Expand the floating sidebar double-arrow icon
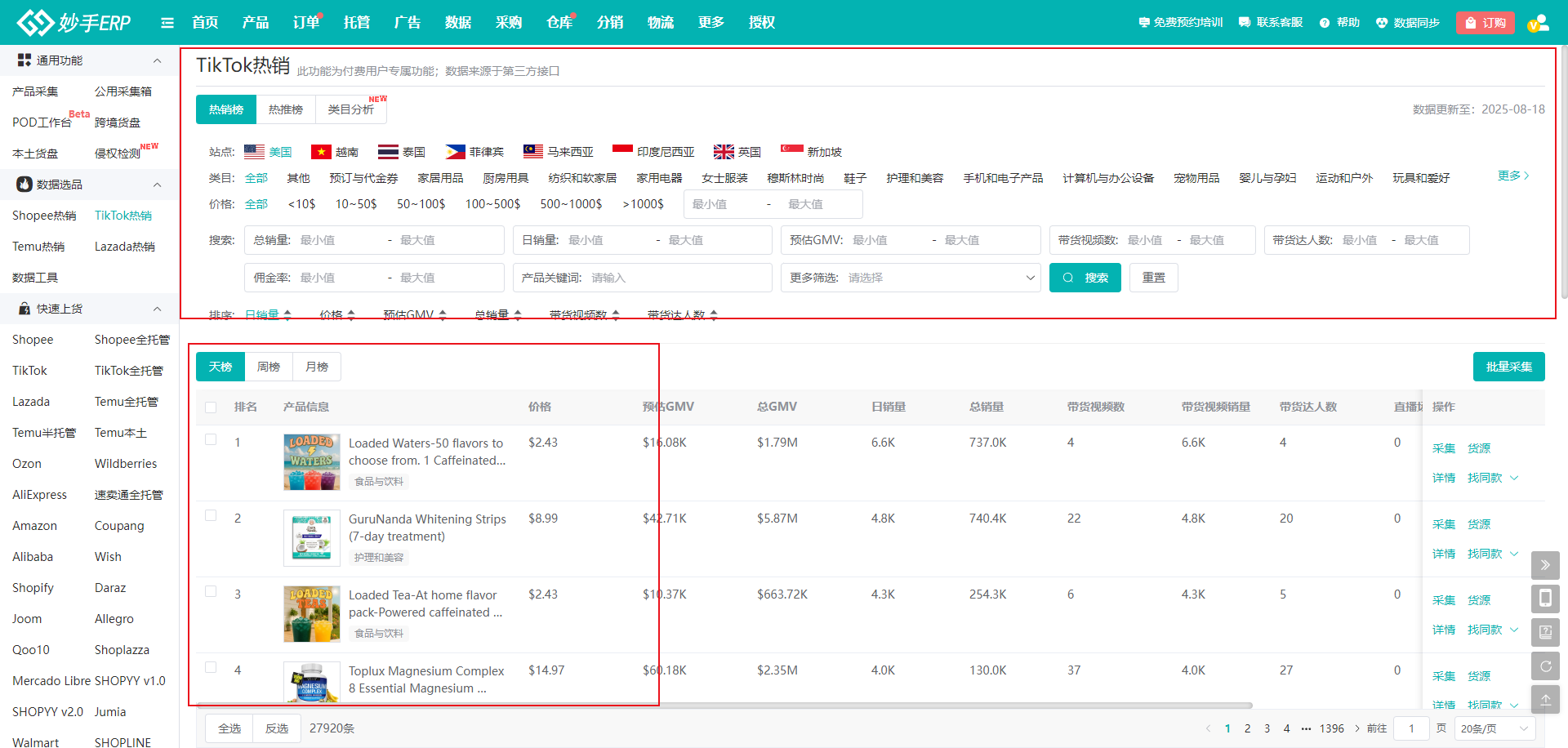Viewport: 1568px width, 748px height. tap(1545, 565)
